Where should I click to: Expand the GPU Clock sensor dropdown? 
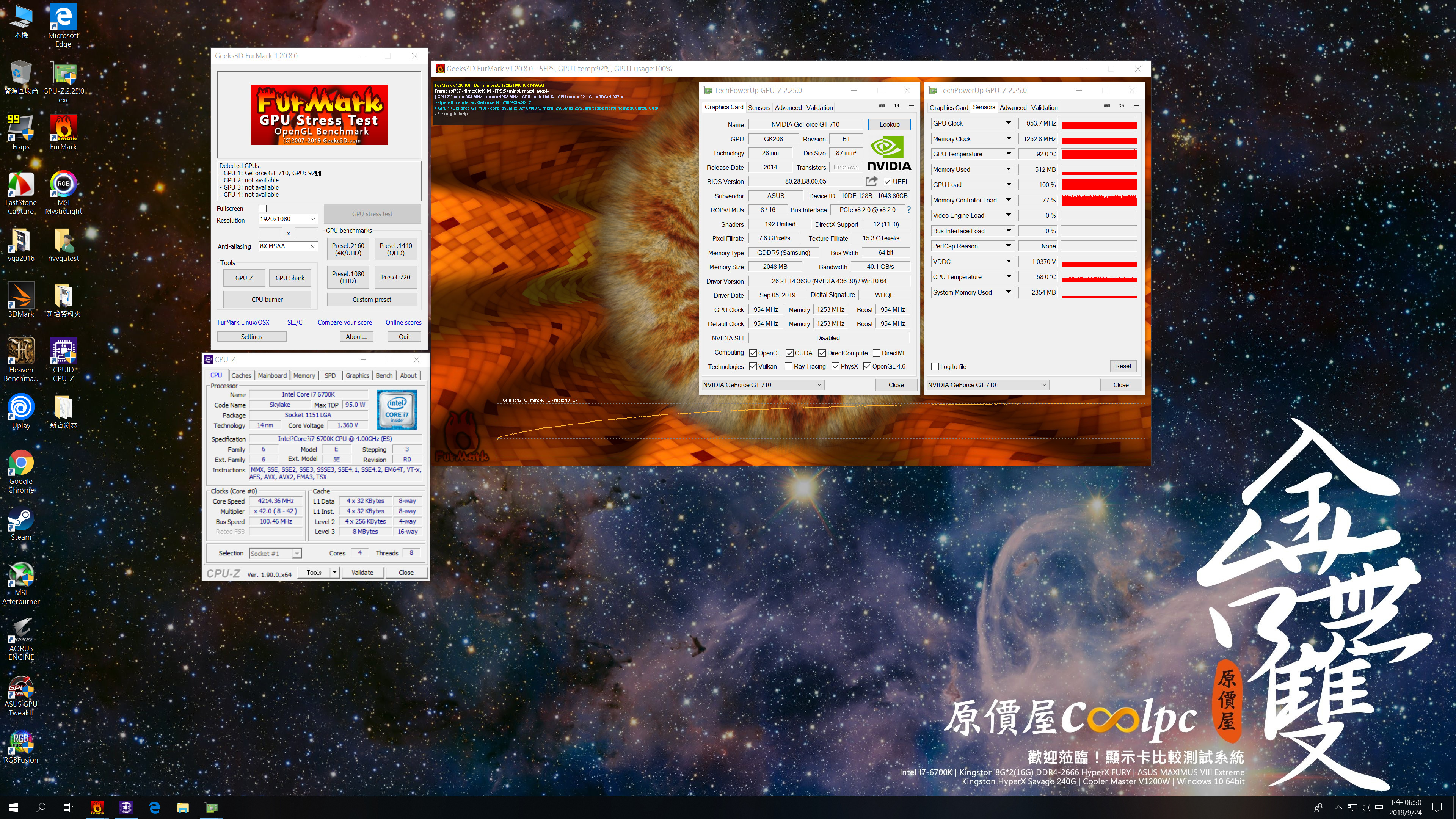(x=1008, y=122)
